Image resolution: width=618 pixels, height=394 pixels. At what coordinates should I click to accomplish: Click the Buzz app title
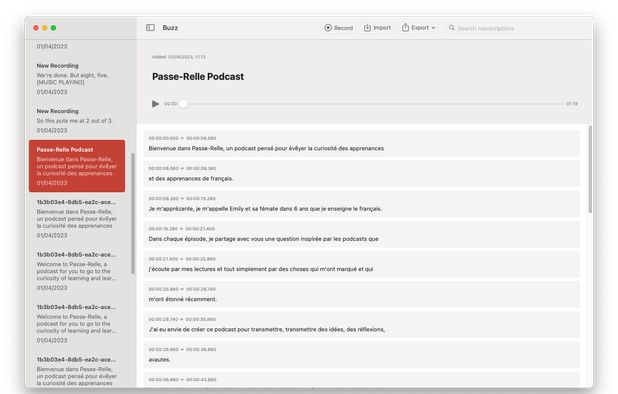pos(170,28)
